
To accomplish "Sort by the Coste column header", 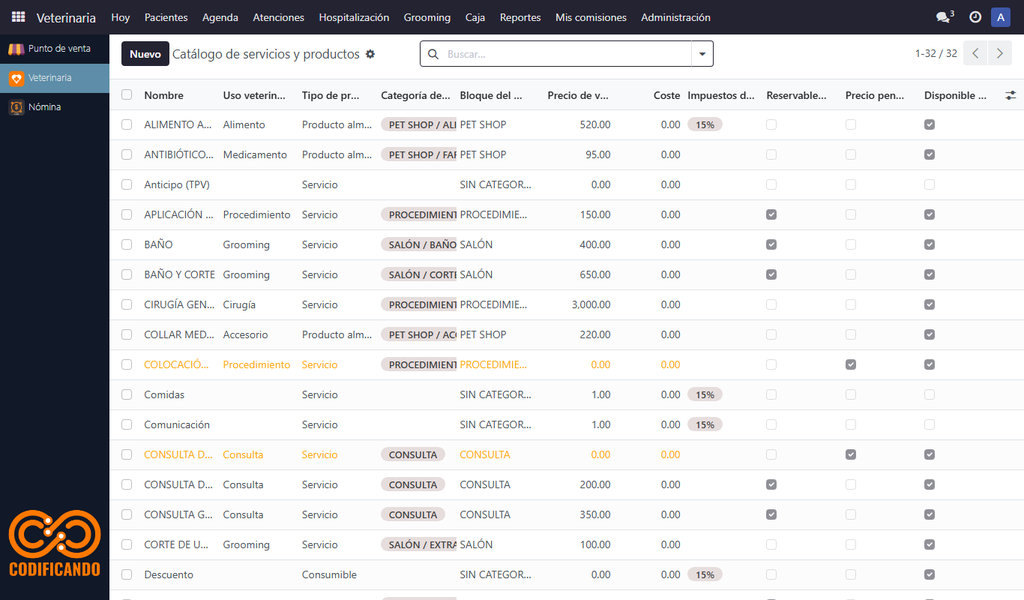I will [667, 95].
